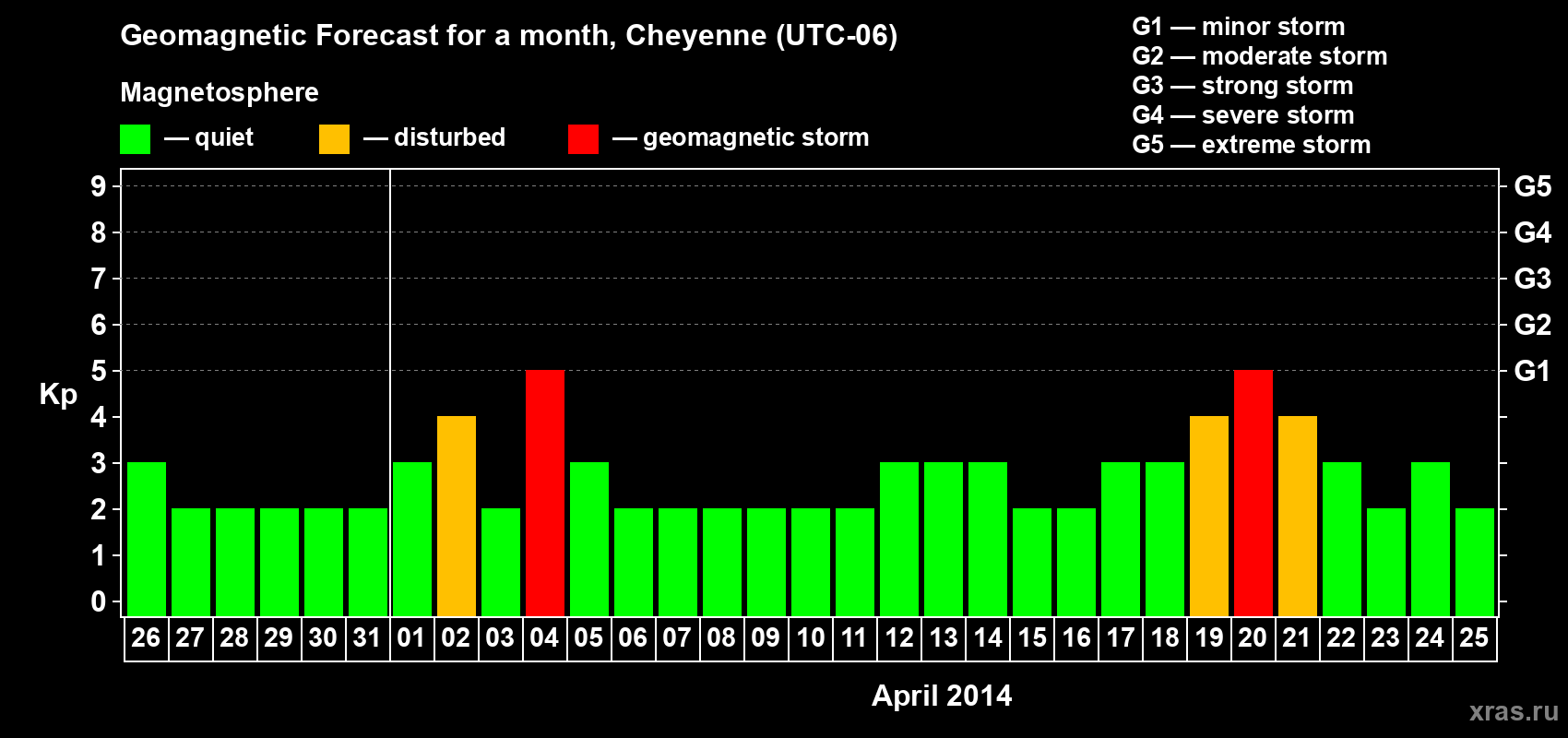Click the orange bar for April 19
Image resolution: width=1568 pixels, height=738 pixels.
pyautogui.click(x=1209, y=516)
